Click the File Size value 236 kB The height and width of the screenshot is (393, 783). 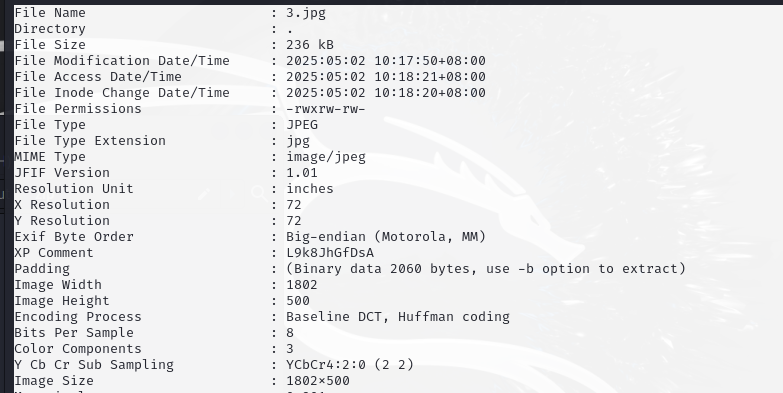[310, 45]
